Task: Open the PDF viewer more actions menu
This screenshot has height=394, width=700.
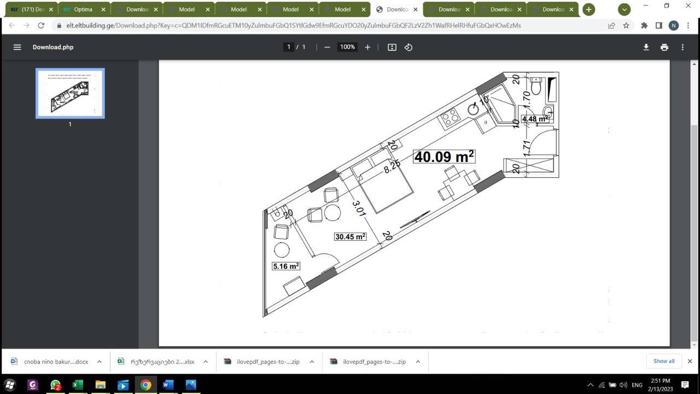Action: (x=683, y=47)
